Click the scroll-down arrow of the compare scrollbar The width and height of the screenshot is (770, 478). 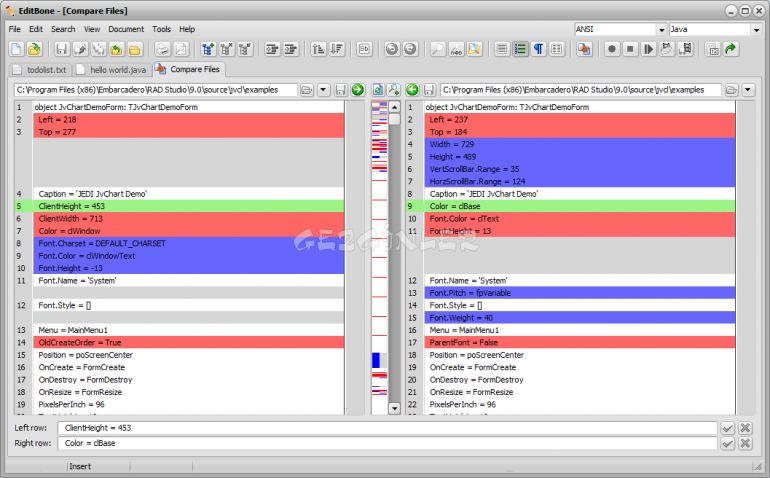394,408
